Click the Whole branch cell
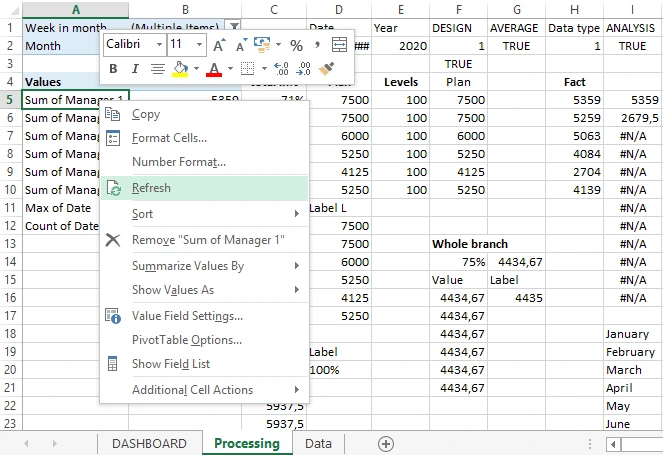This screenshot has width=663, height=455. (x=458, y=244)
